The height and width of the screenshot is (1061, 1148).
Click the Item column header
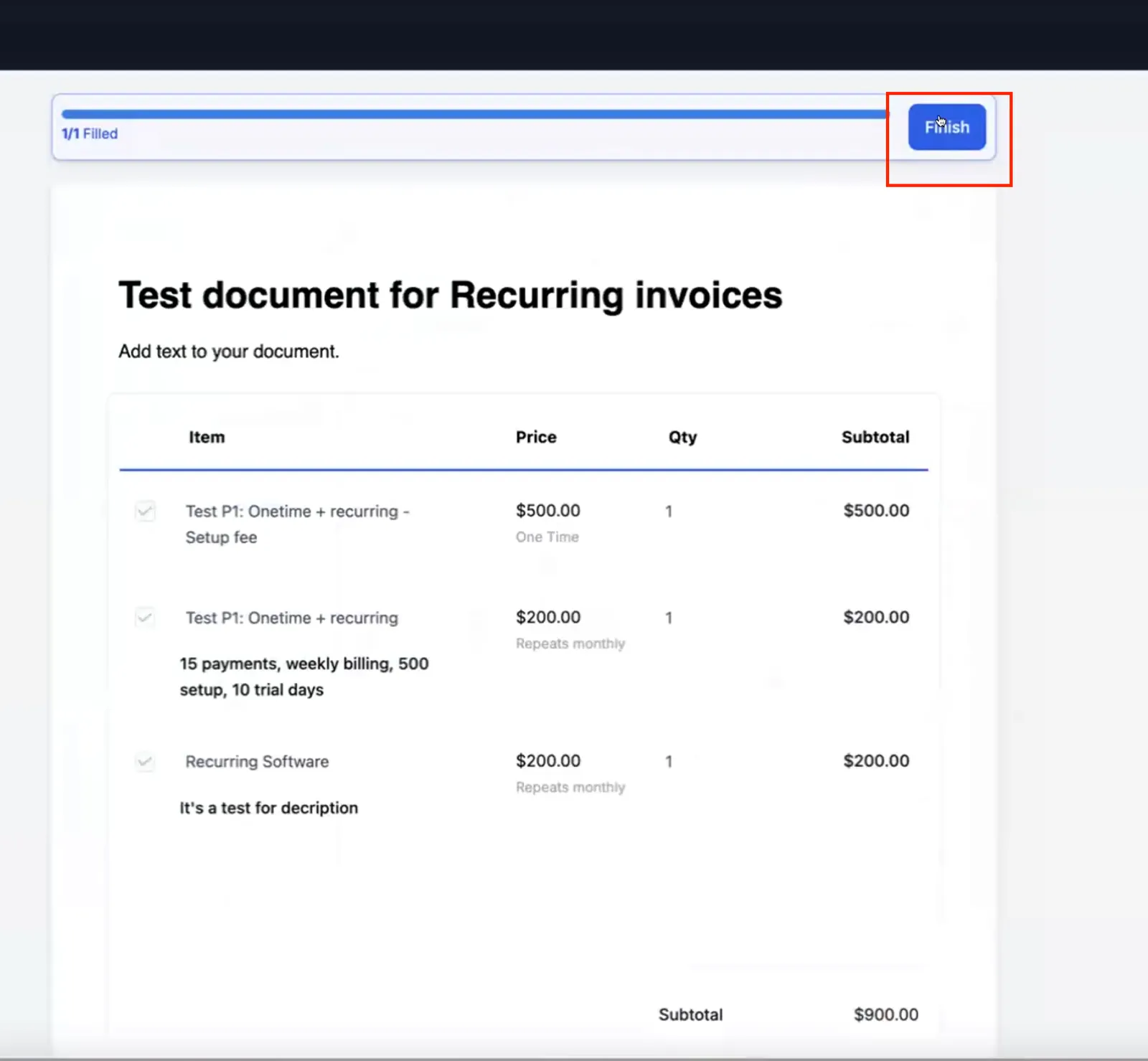click(x=207, y=437)
